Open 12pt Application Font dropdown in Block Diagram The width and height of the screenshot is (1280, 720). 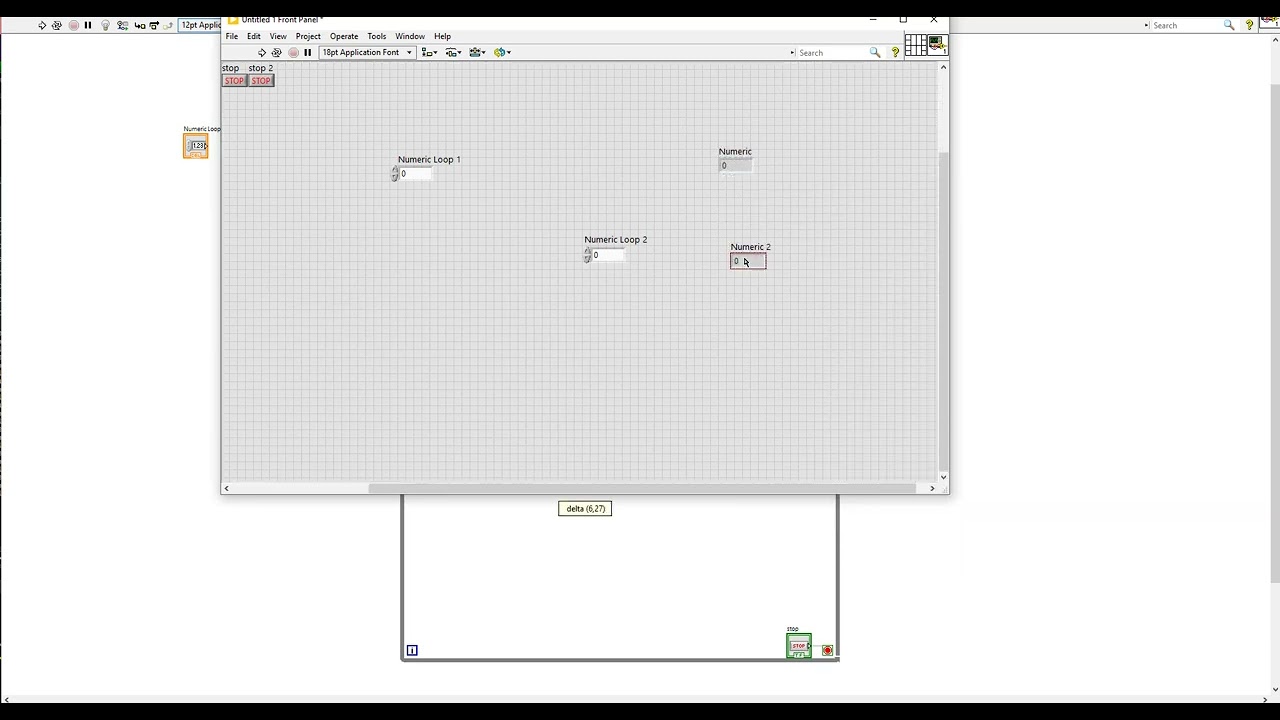click(200, 25)
